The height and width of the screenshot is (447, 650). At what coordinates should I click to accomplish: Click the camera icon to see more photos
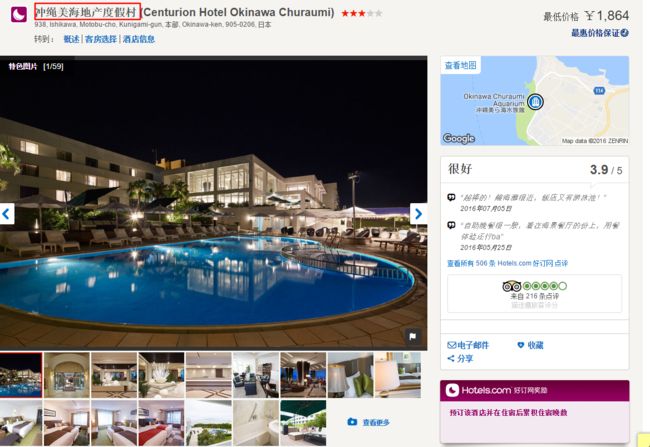click(x=352, y=422)
